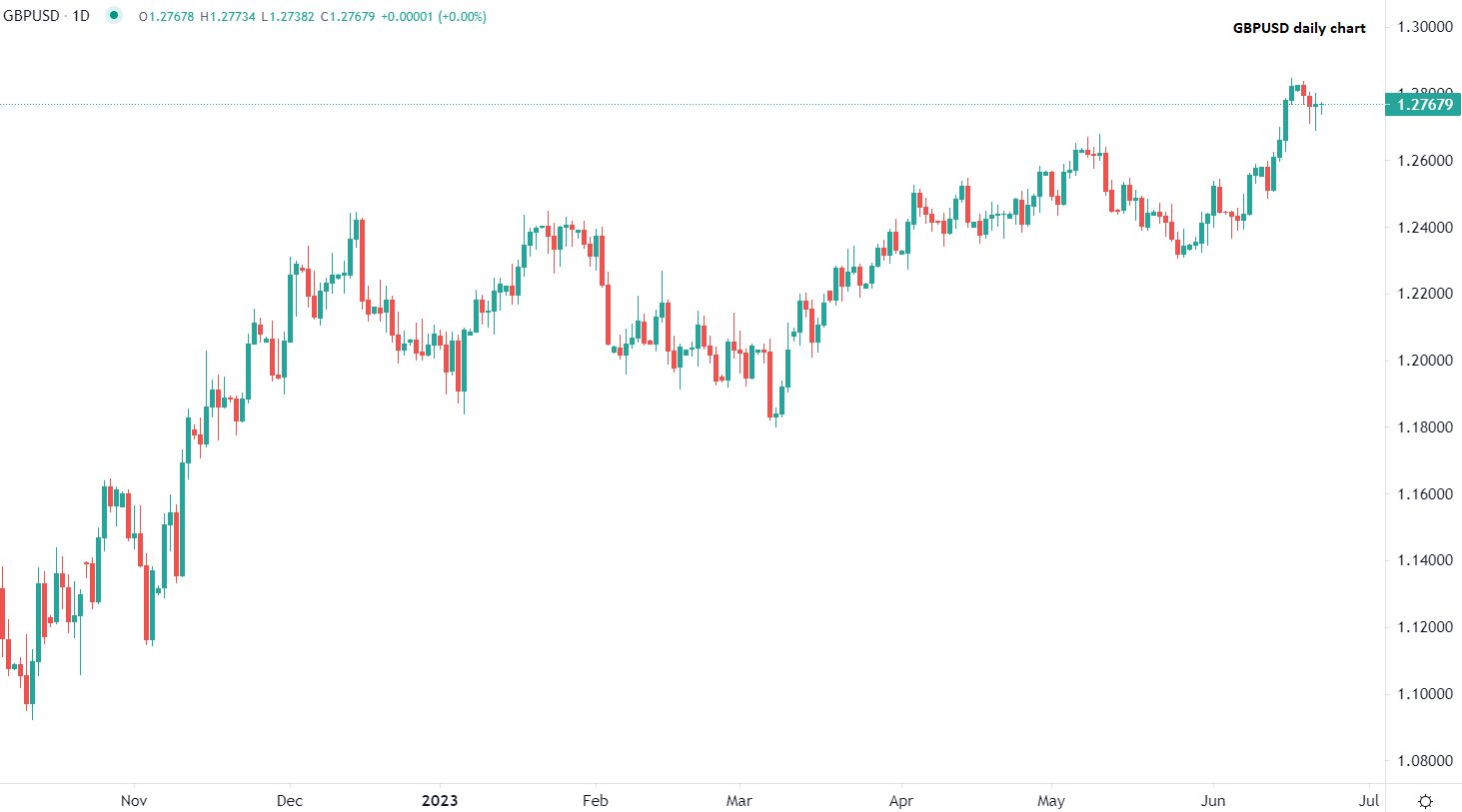Click the 1.14000 price axis label
Viewport: 1462px width, 812px height.
[1424, 560]
